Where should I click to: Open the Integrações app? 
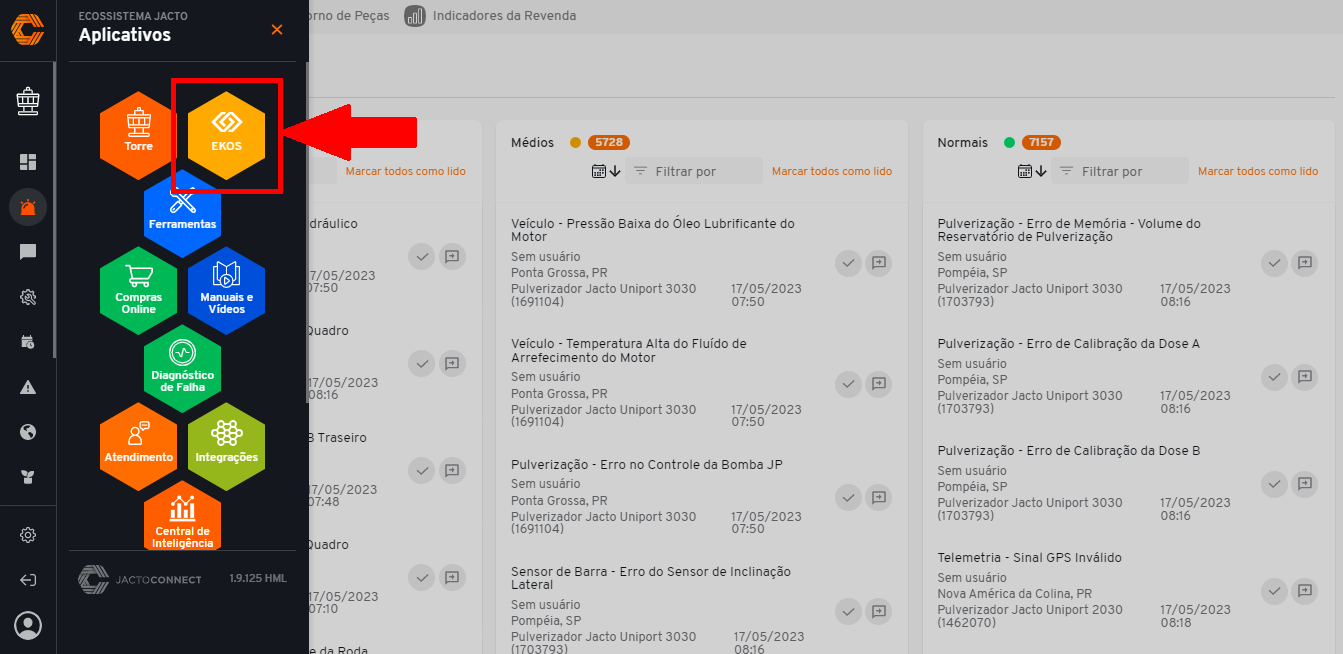pos(226,446)
